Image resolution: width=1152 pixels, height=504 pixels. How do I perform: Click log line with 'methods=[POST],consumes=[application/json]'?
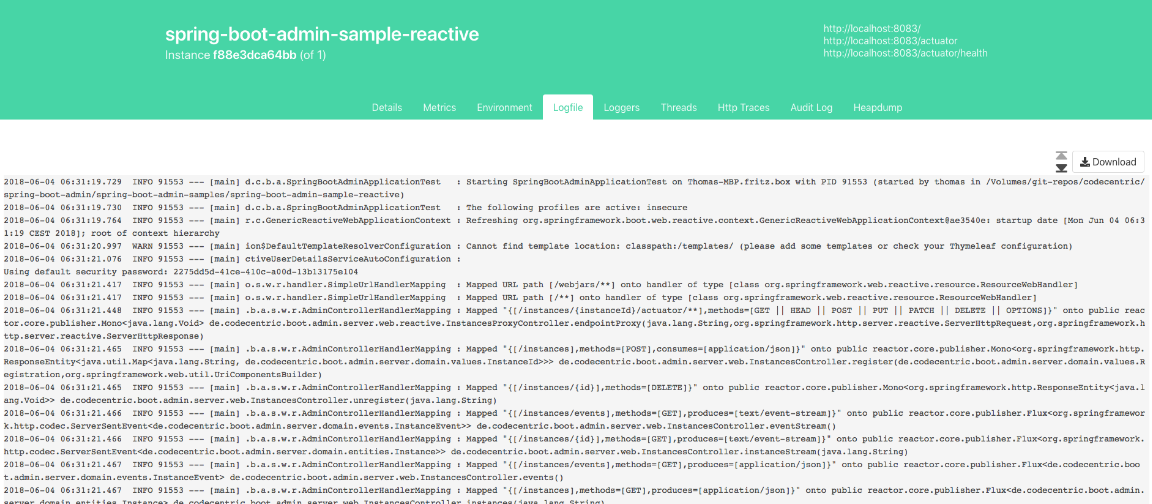pyautogui.click(x=574, y=361)
